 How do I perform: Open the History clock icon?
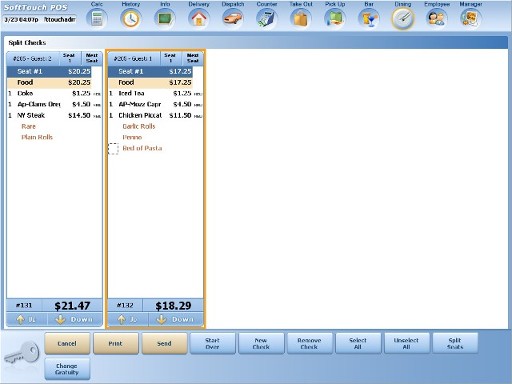coord(131,18)
